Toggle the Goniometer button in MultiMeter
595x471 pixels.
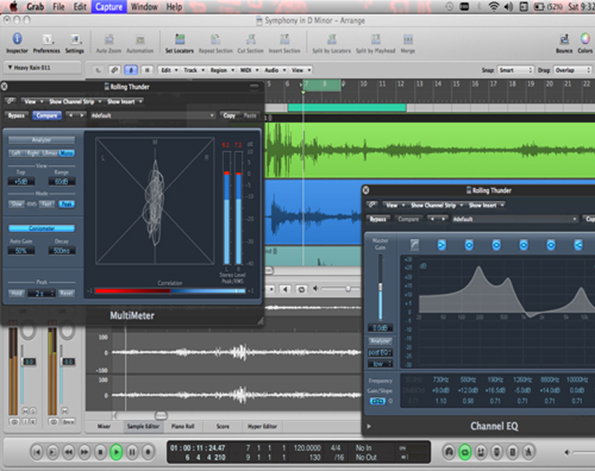(x=42, y=228)
